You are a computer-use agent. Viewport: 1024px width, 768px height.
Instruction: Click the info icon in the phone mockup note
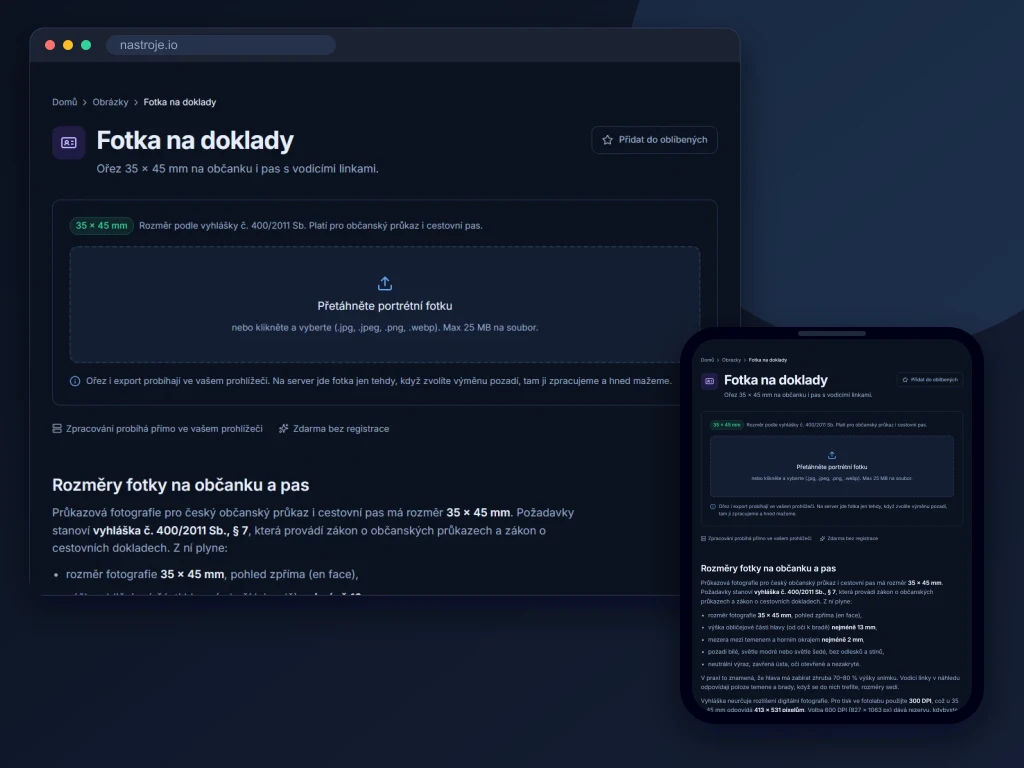click(x=712, y=506)
